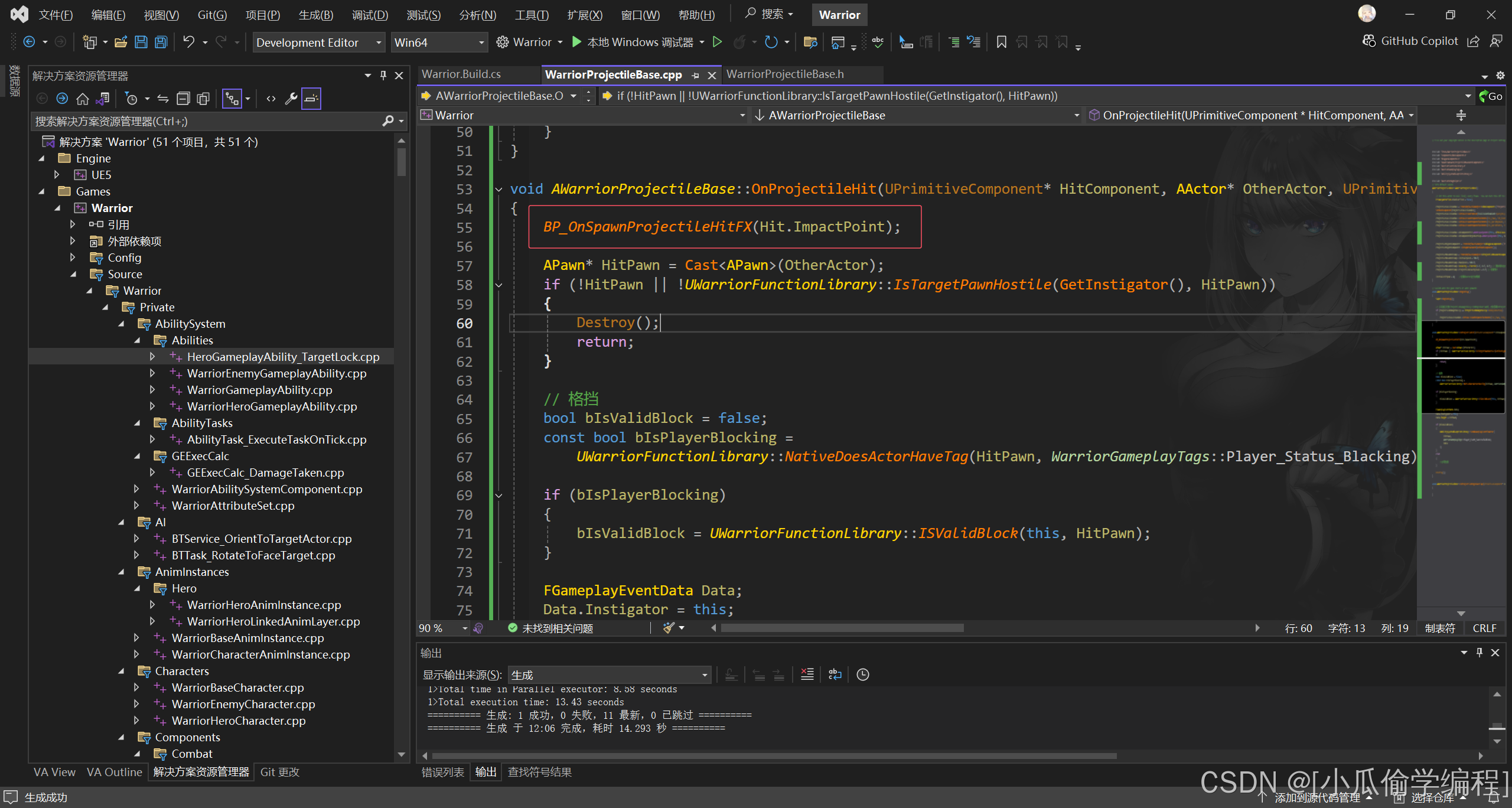Screen dimensions: 1512x808
Task: Click Clear All icon in Output panel
Action: point(807,675)
